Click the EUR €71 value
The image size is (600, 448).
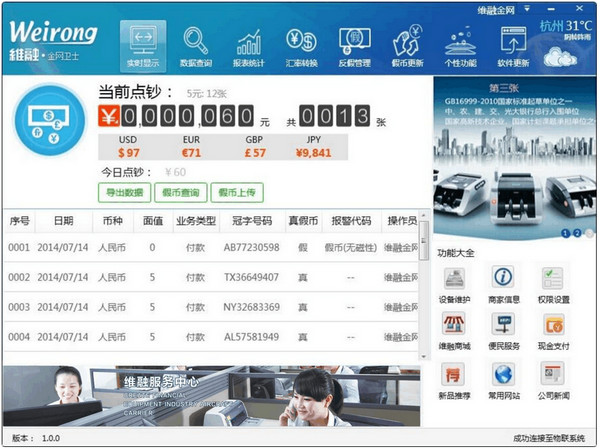(191, 153)
